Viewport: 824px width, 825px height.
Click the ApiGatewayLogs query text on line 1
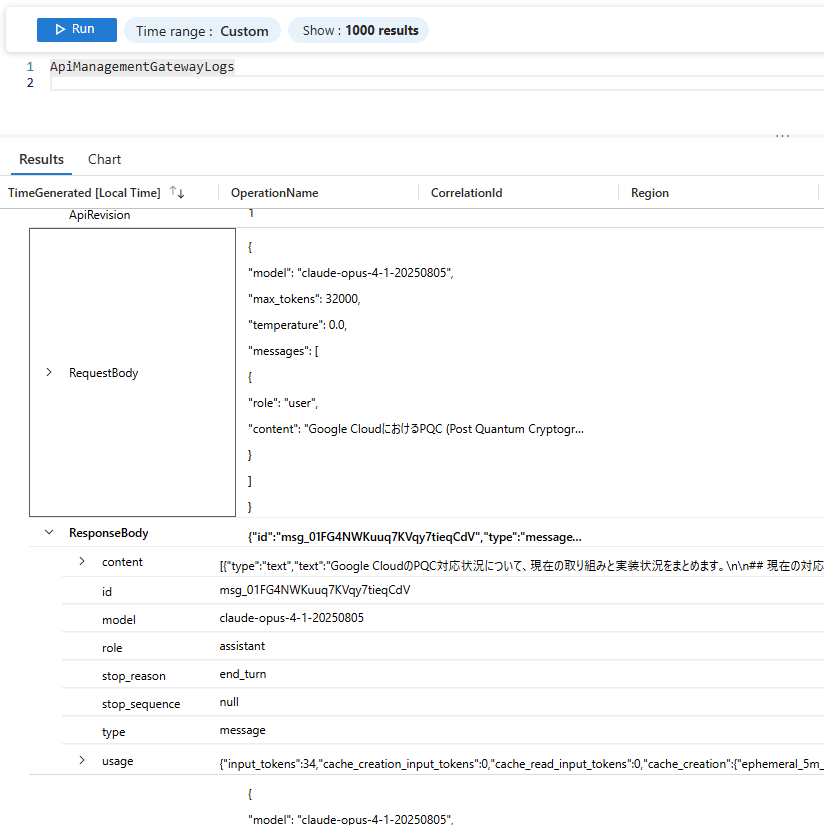(142, 67)
